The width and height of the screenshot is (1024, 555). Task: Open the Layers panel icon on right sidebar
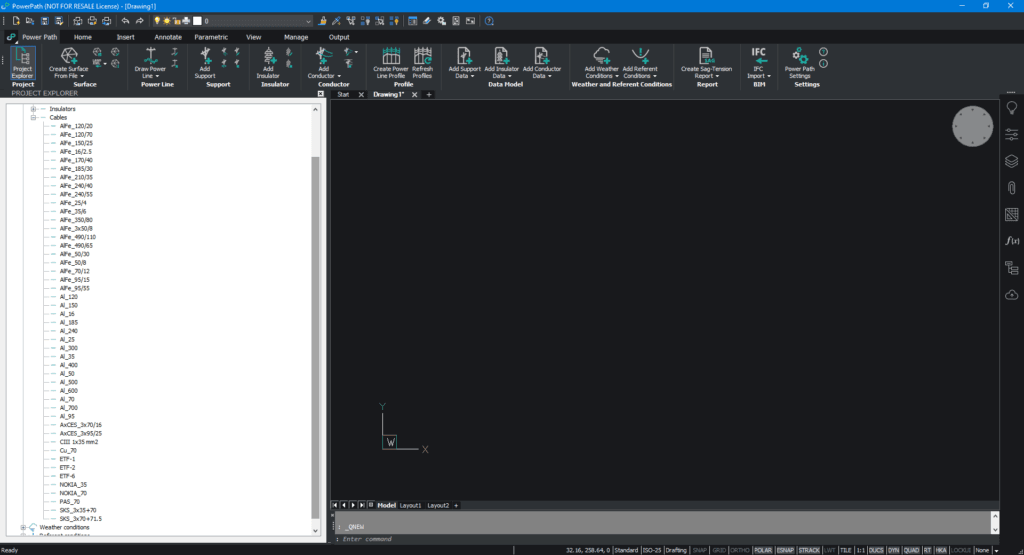pos(1012,161)
